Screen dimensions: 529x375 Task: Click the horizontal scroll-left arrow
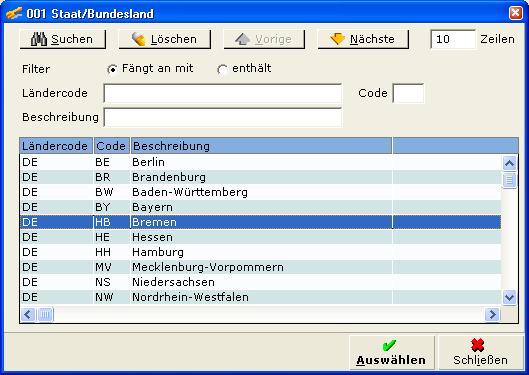pyautogui.click(x=28, y=315)
